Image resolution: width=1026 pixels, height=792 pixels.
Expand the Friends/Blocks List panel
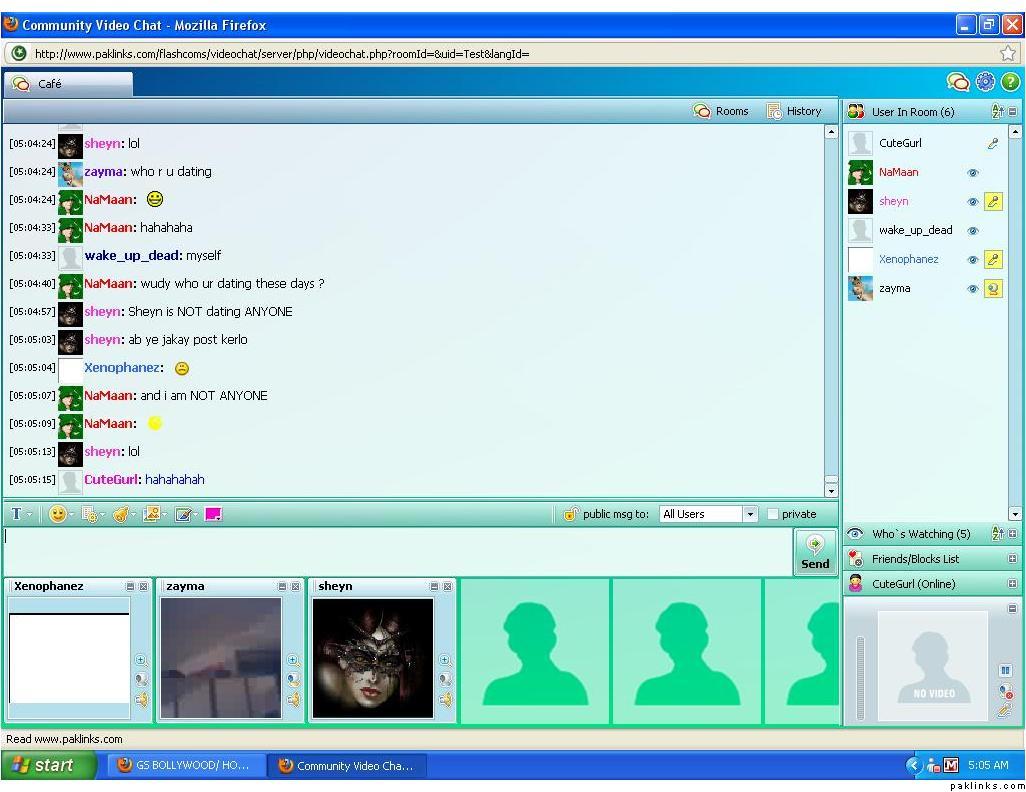point(1012,559)
